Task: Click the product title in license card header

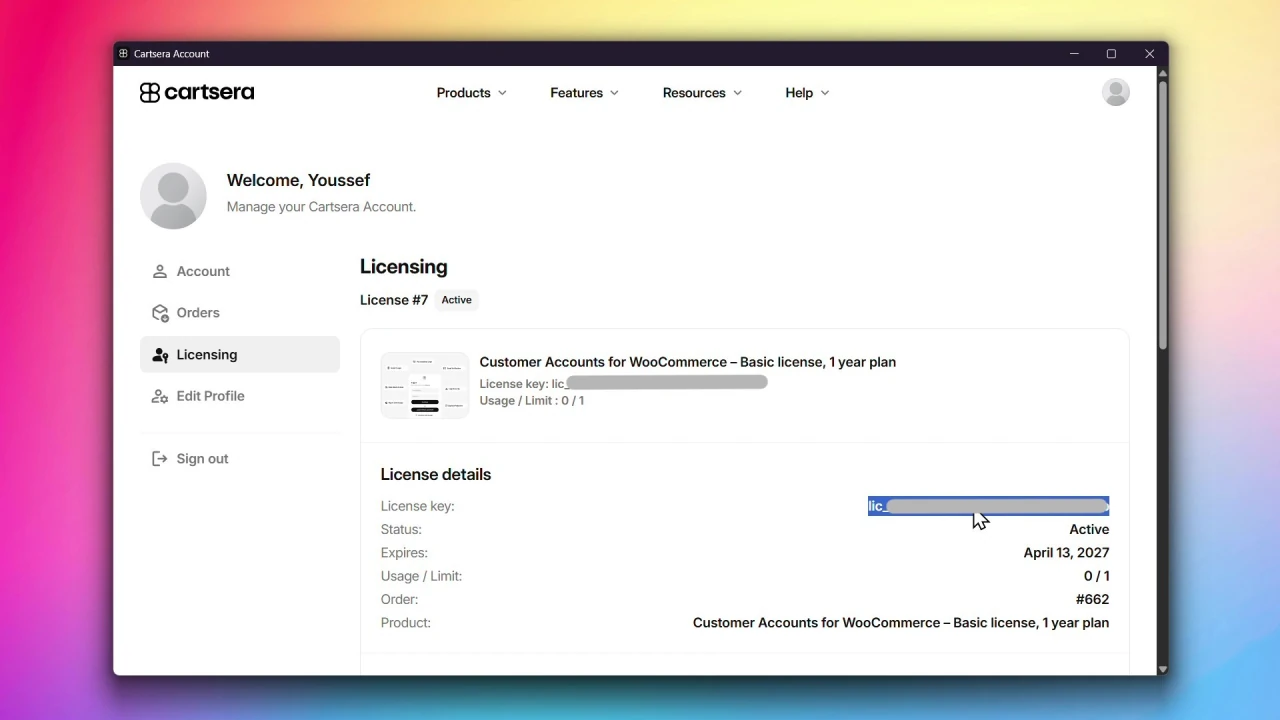Action: coord(688,362)
